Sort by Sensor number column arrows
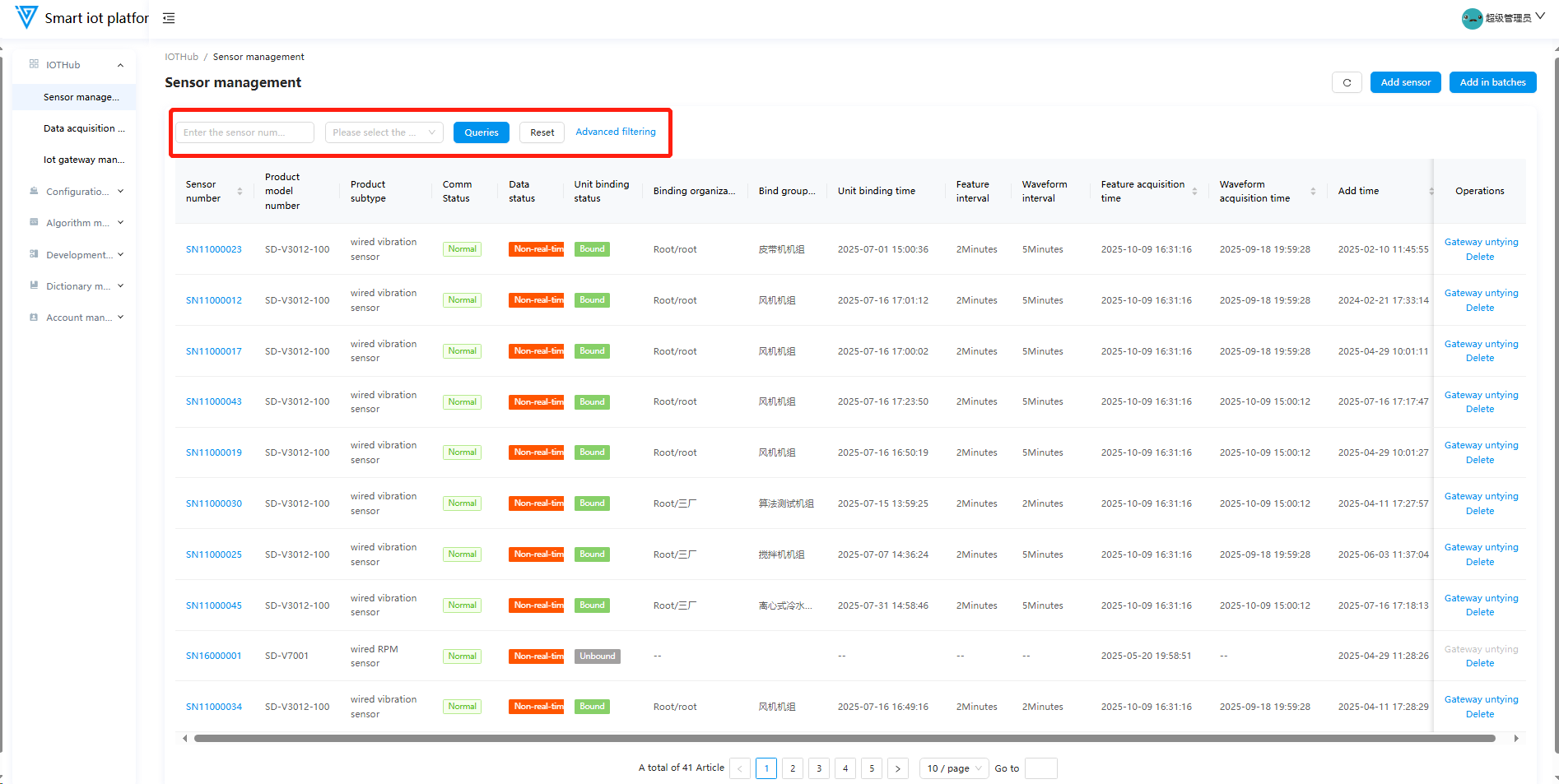Image resolution: width=1559 pixels, height=784 pixels. [240, 191]
